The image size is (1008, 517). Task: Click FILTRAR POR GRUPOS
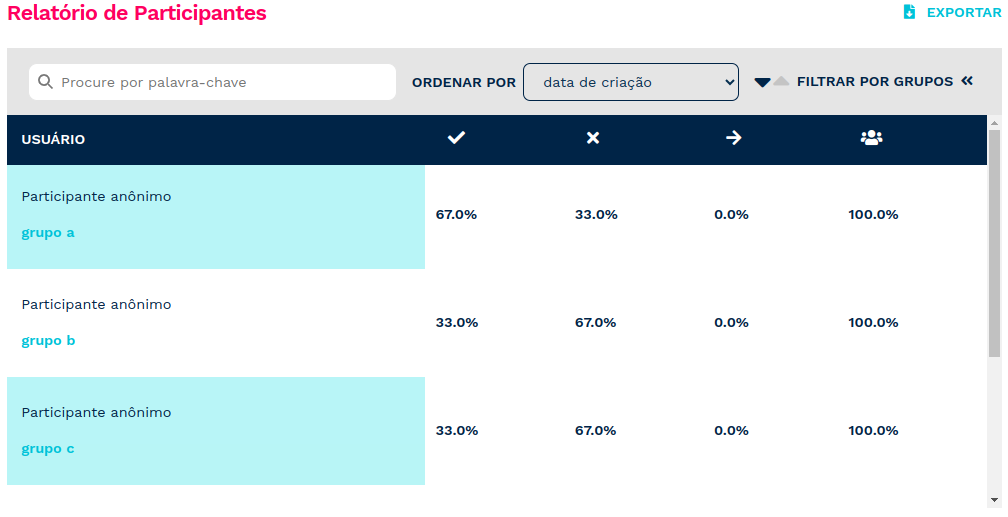(x=875, y=82)
